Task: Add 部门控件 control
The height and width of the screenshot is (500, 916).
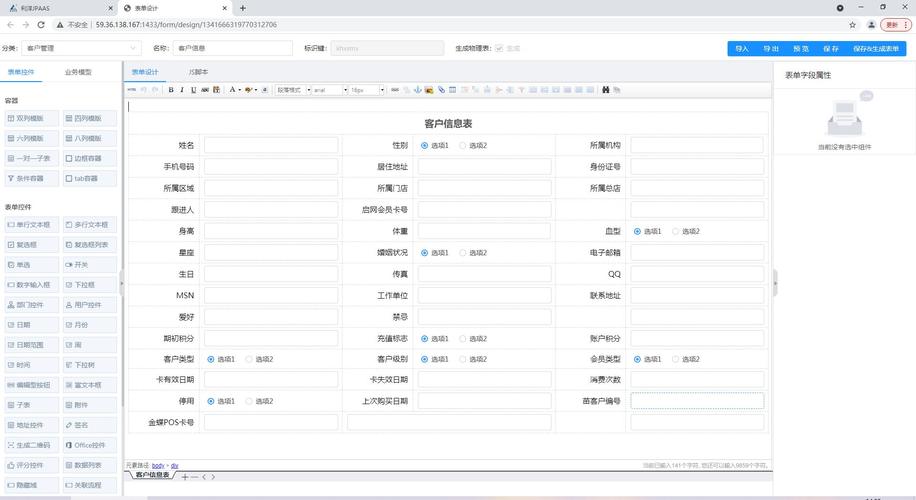Action: [32, 305]
